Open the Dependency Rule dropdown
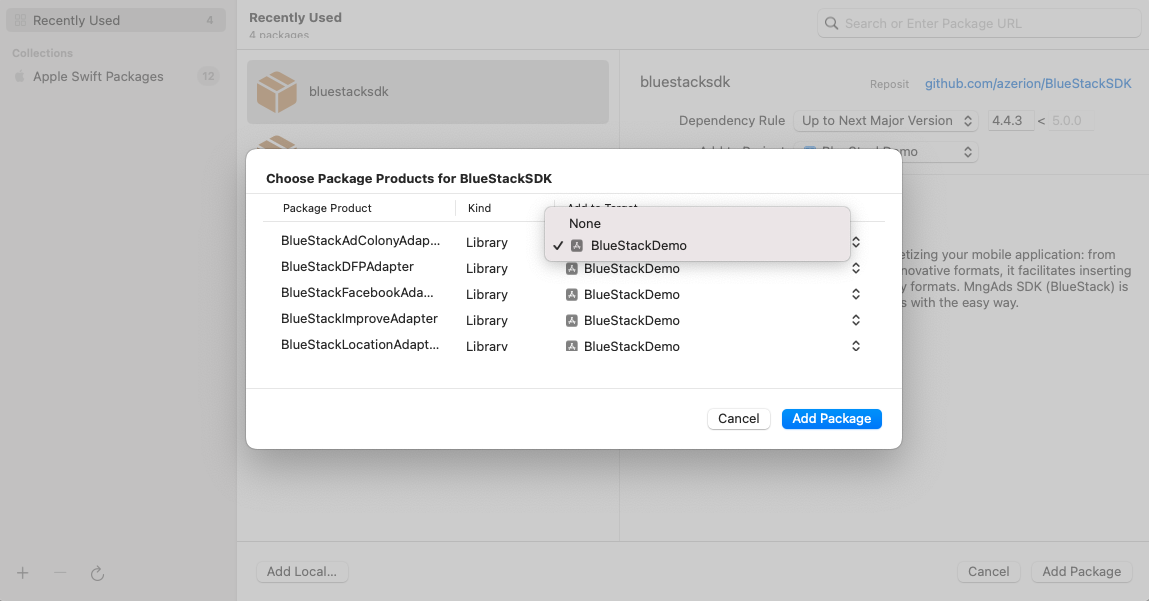This screenshot has height=601, width=1149. pos(886,121)
